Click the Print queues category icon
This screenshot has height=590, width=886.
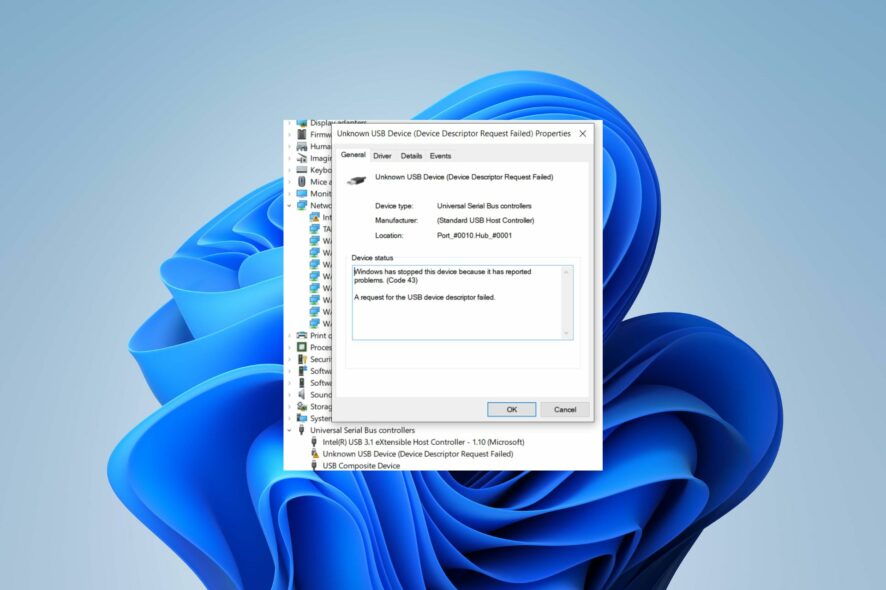tap(302, 335)
